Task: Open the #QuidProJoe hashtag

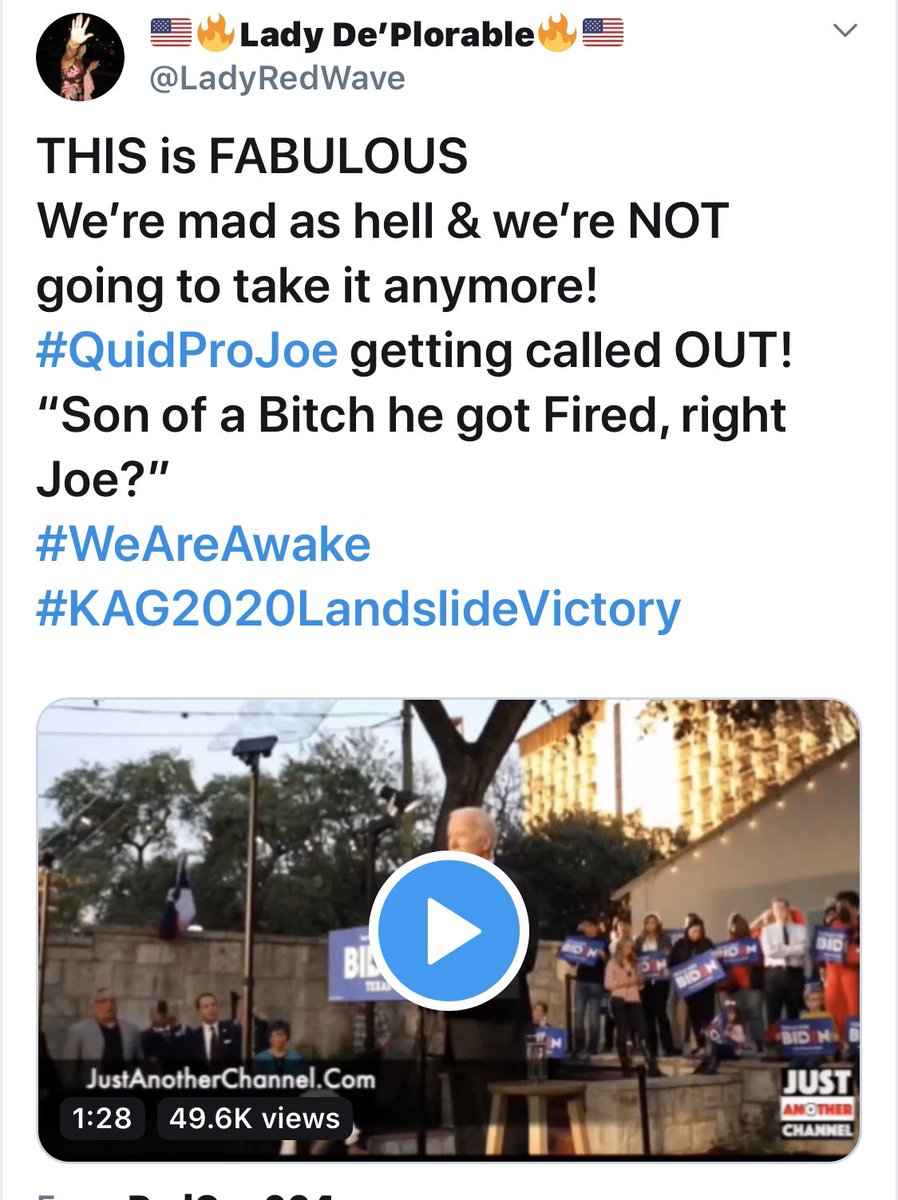Action: click(187, 353)
